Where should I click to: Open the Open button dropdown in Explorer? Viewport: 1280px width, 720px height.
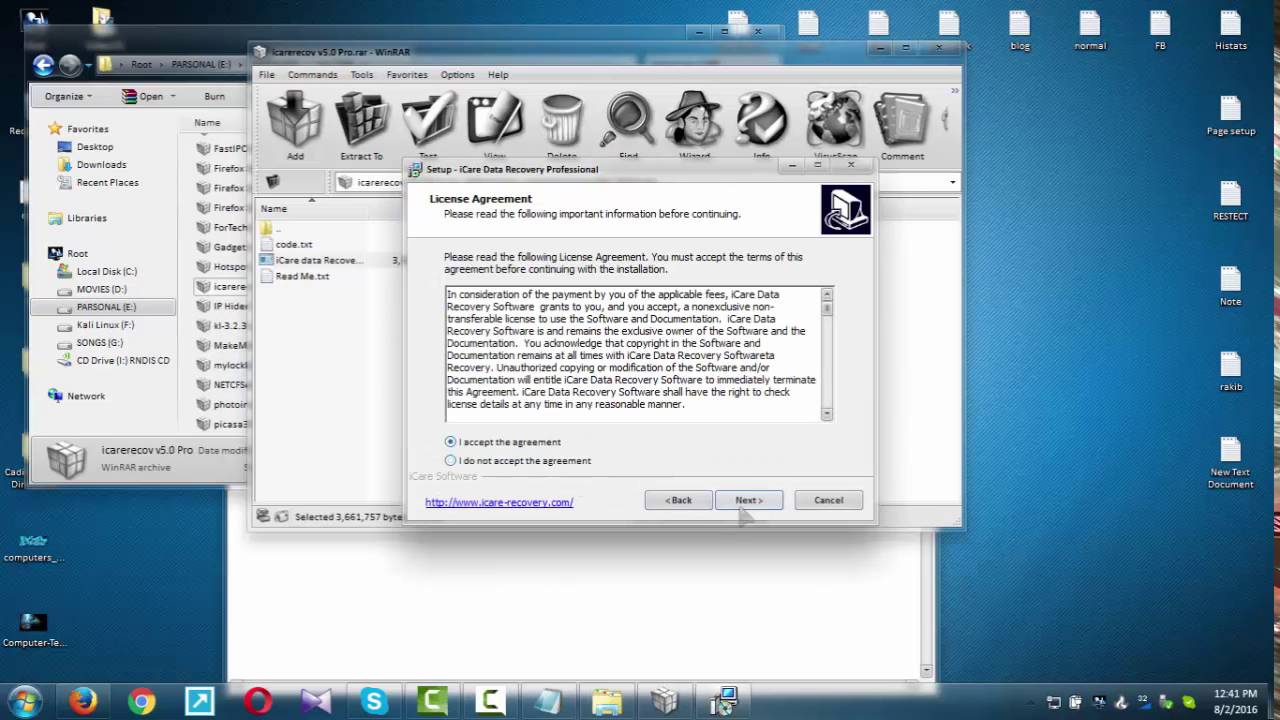pos(172,96)
